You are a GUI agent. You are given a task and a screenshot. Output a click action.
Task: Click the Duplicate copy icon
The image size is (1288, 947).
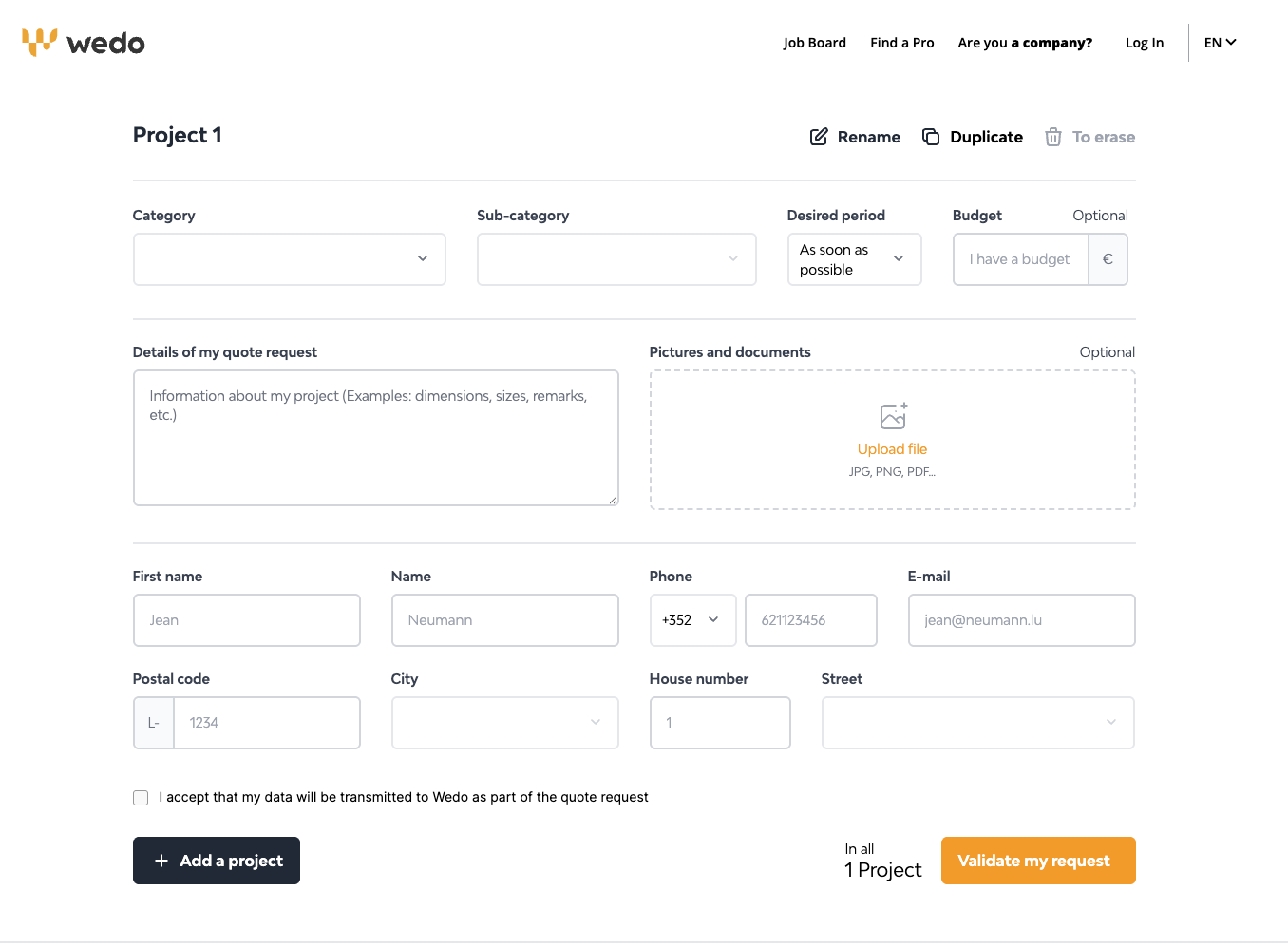pyautogui.click(x=931, y=137)
